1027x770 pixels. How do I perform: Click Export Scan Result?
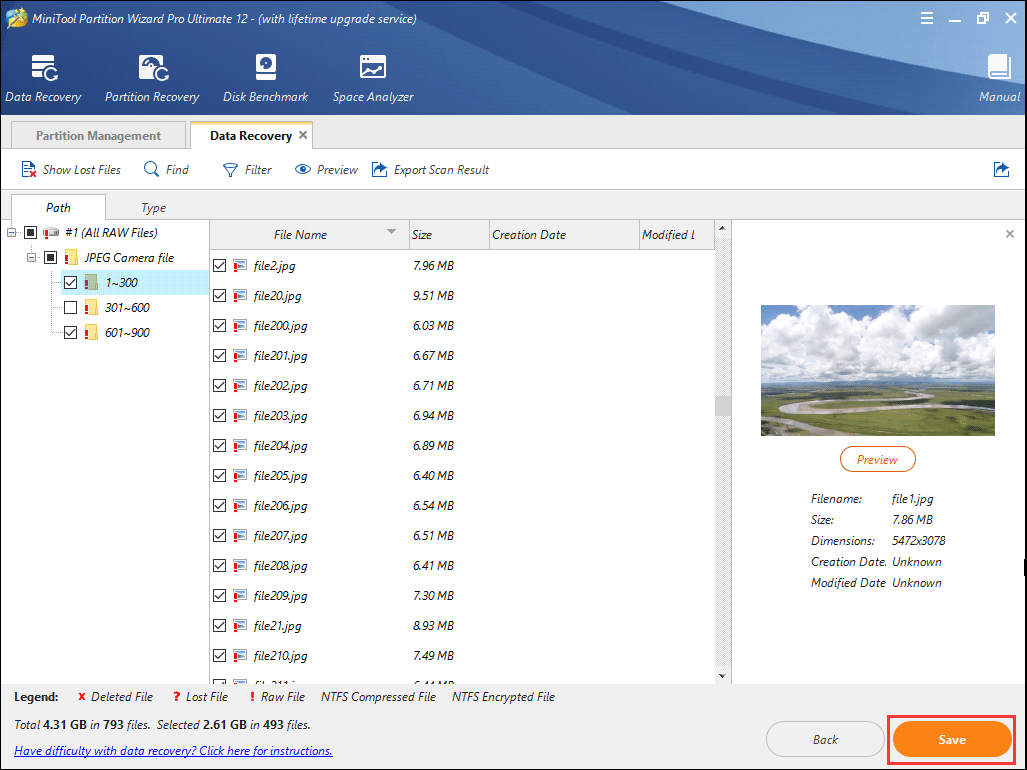point(430,170)
